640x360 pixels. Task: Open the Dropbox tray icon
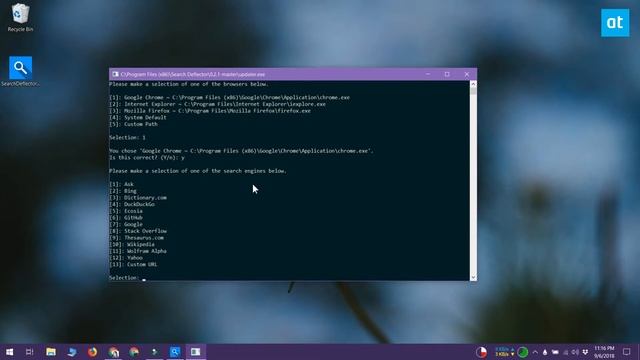585,352
